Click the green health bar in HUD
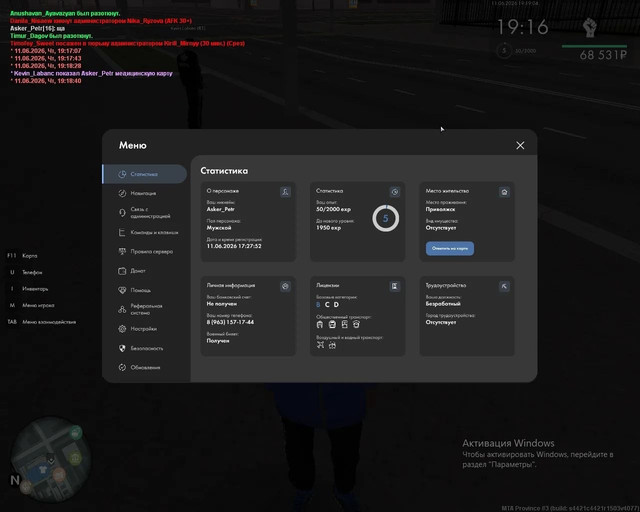The image size is (640, 512). 594,46
